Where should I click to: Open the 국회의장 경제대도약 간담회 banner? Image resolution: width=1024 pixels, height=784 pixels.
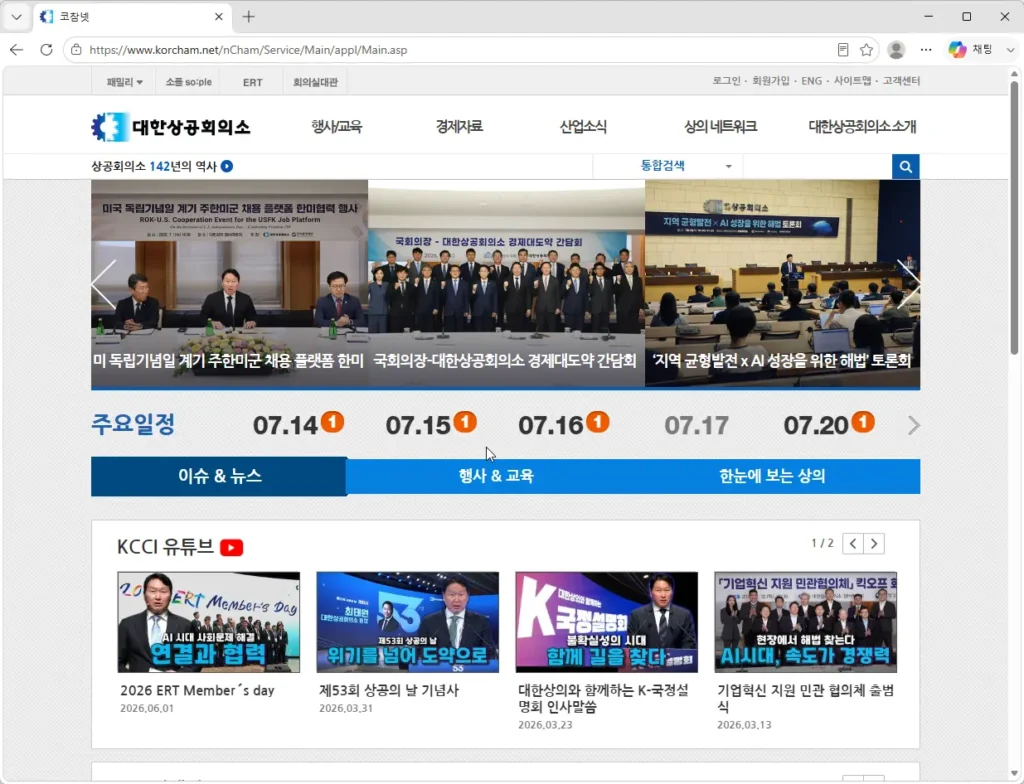click(x=506, y=284)
